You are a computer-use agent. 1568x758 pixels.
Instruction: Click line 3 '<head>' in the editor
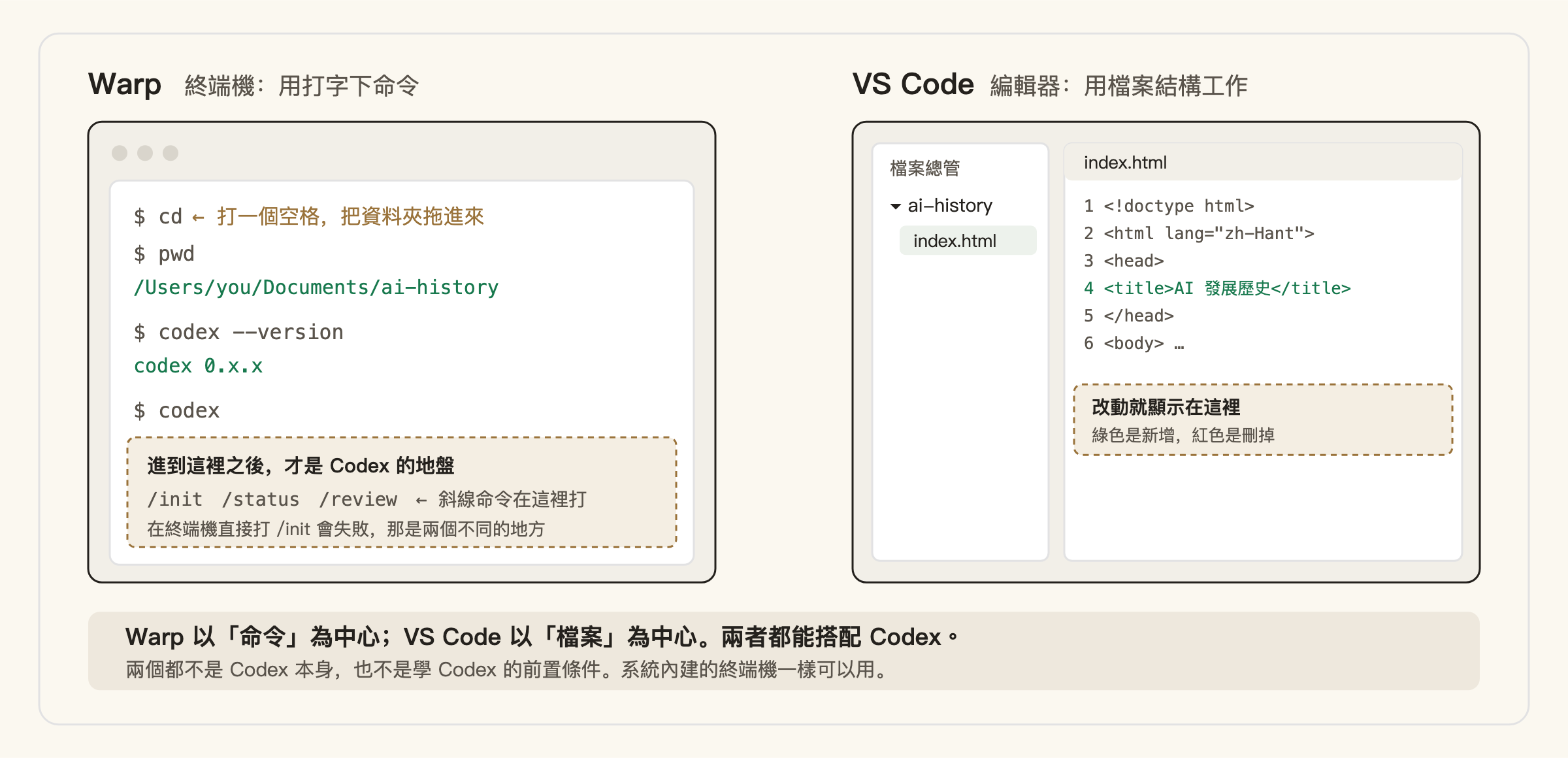1124,261
